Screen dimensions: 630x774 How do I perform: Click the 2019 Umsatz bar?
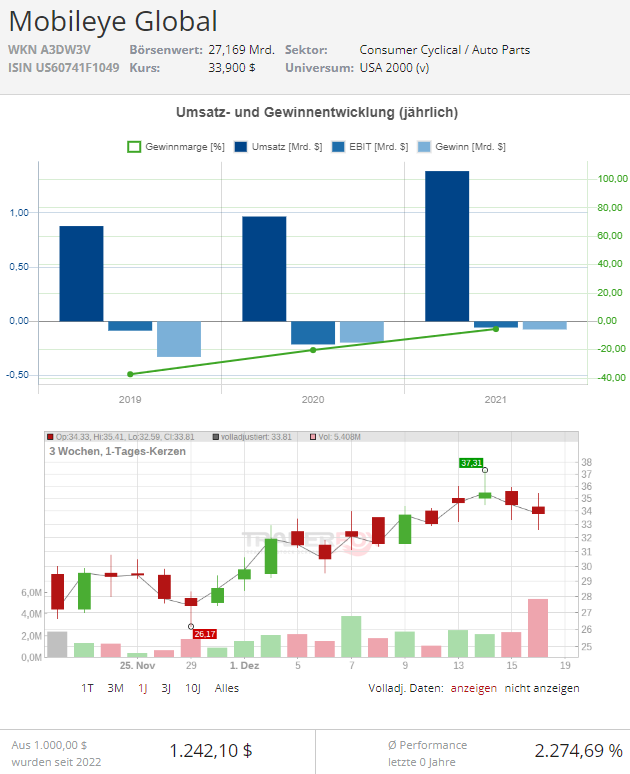pyautogui.click(x=81, y=273)
